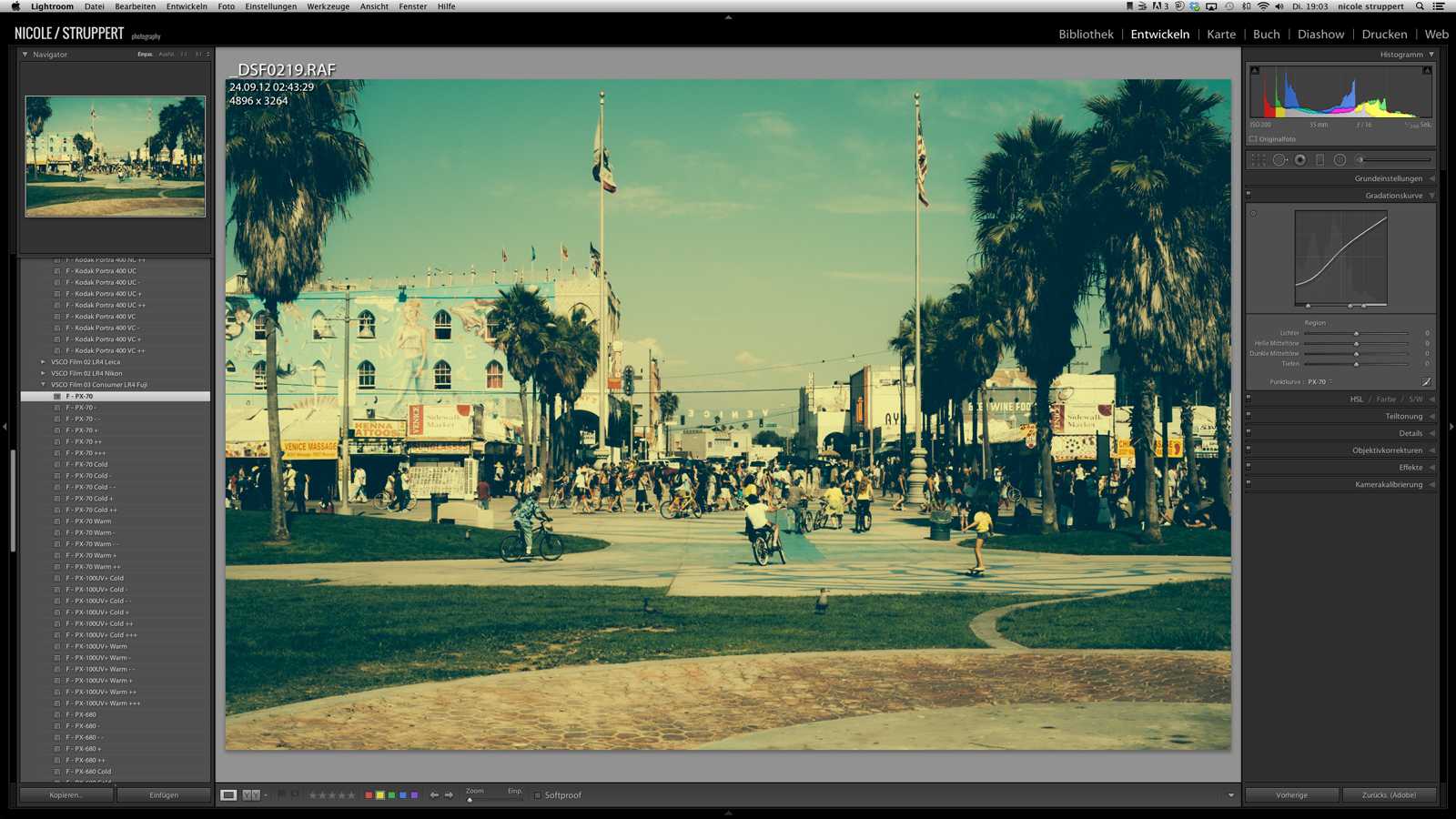This screenshot has height=819, width=1456.
Task: Click the Vorherige button
Action: click(1291, 795)
